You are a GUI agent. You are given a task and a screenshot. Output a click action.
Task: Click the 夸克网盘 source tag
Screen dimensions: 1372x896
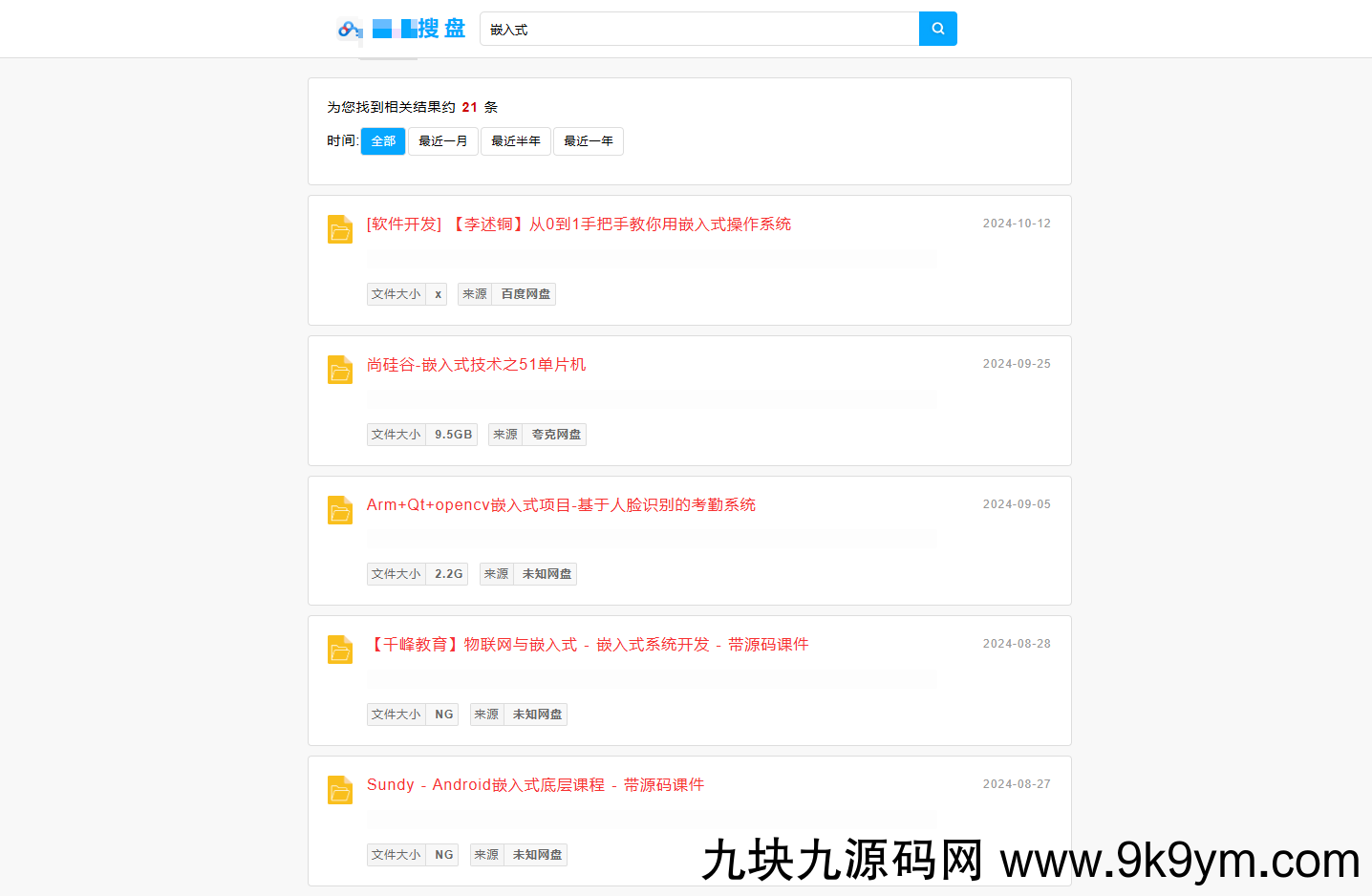click(556, 435)
